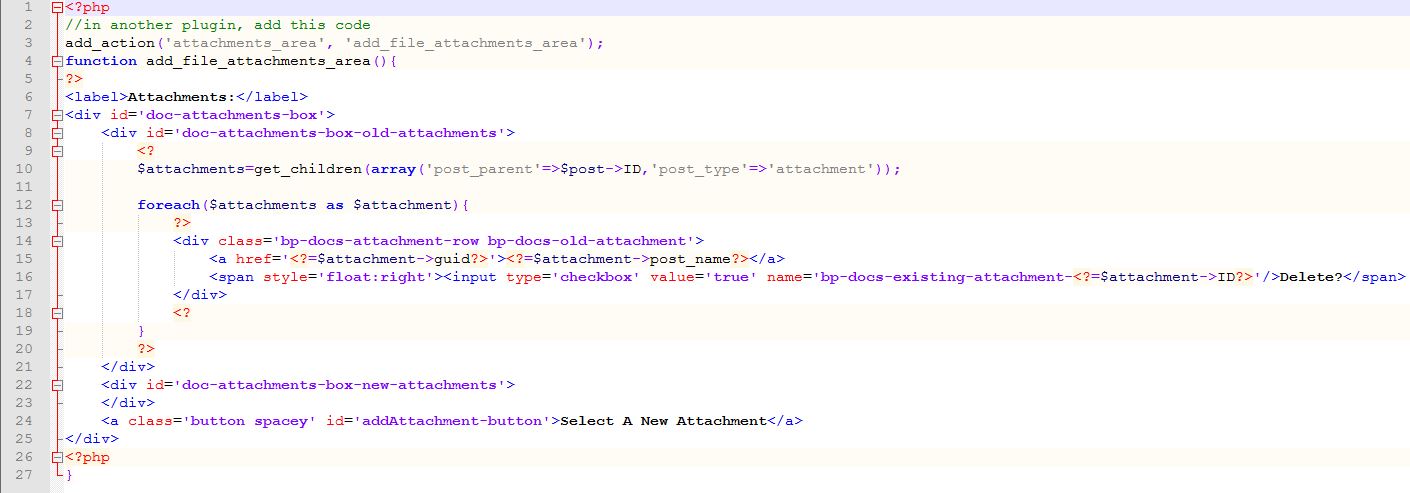Collapse the function add_file_attachments_area fold marker

tap(57, 61)
